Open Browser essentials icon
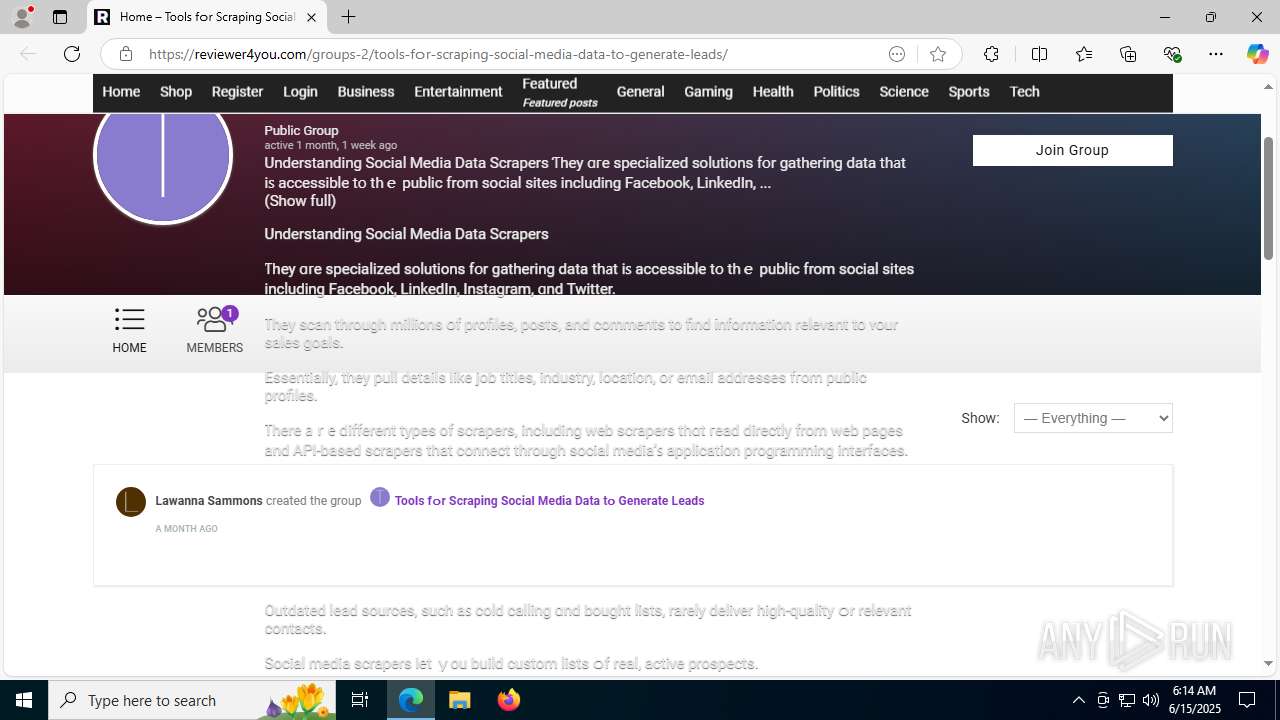Viewport: 1280px width, 720px height. pyautogui.click(x=1172, y=54)
